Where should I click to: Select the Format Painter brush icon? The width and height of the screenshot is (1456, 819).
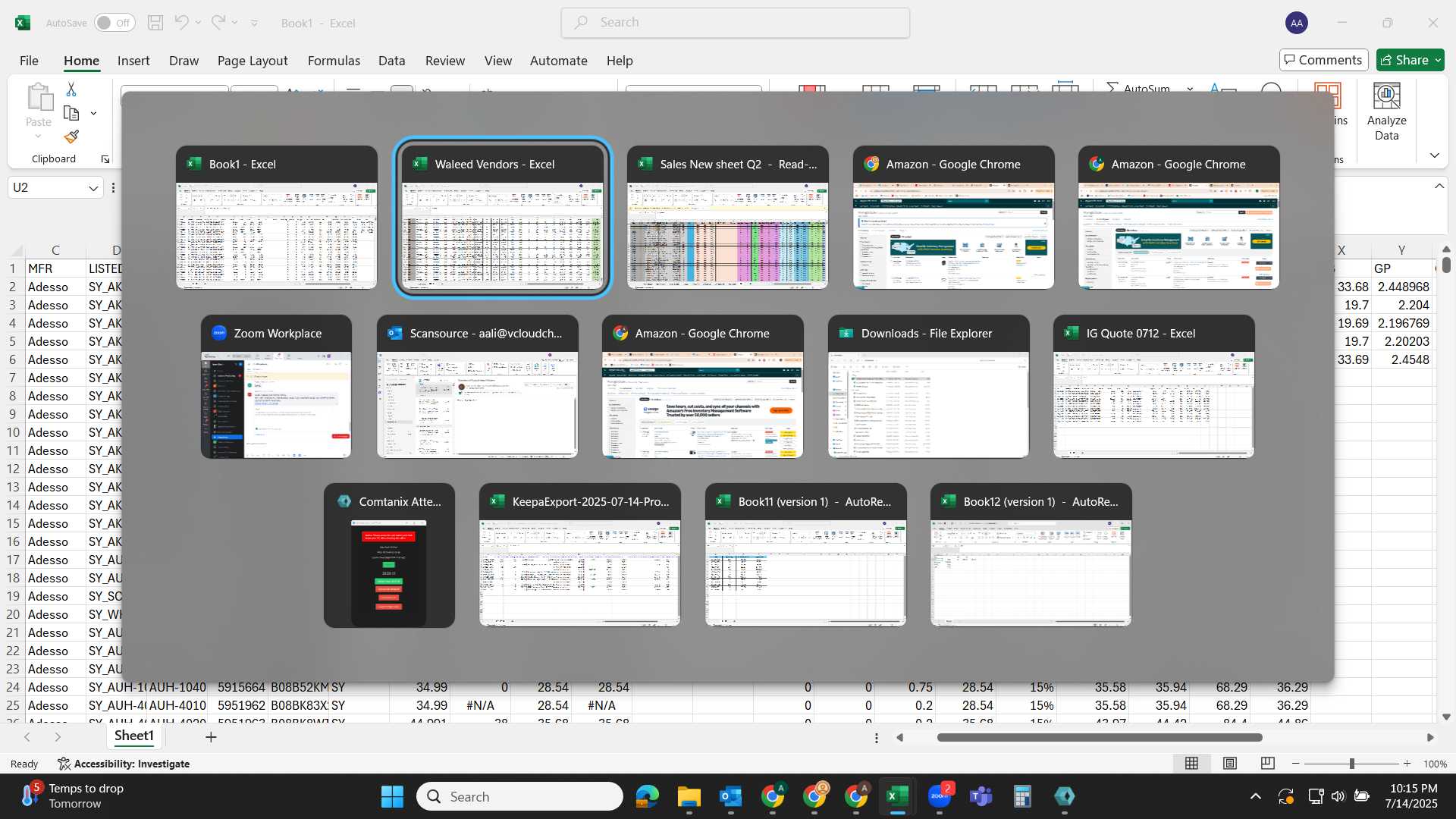coord(71,136)
